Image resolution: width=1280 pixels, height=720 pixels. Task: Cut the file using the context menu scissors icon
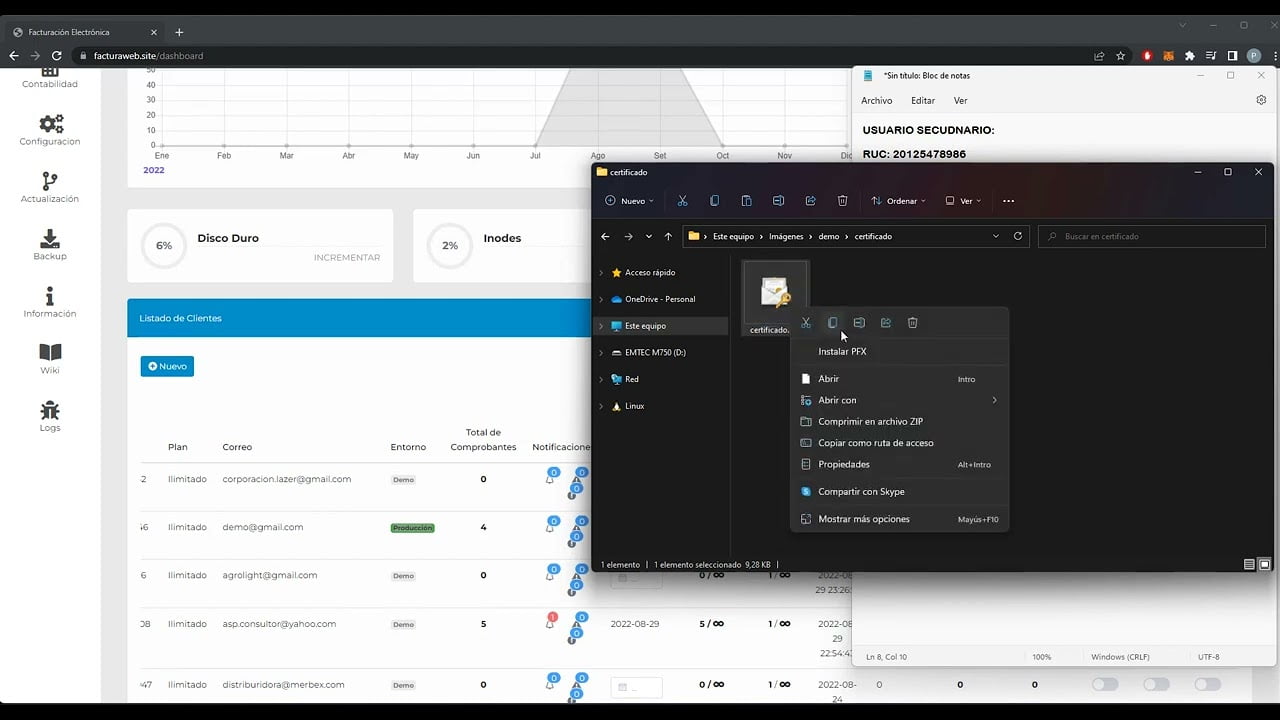[x=806, y=323]
